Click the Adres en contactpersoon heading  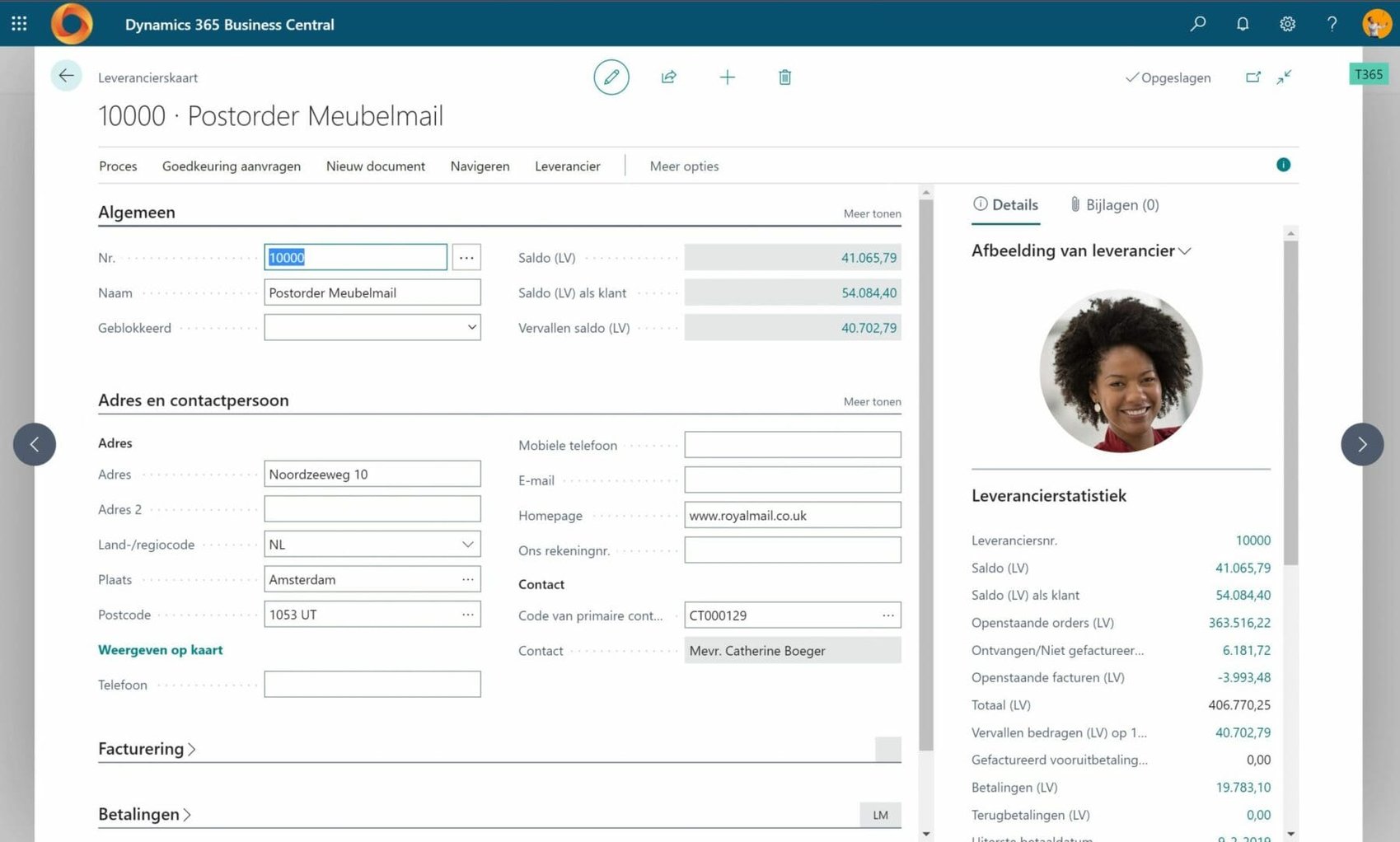(x=194, y=400)
